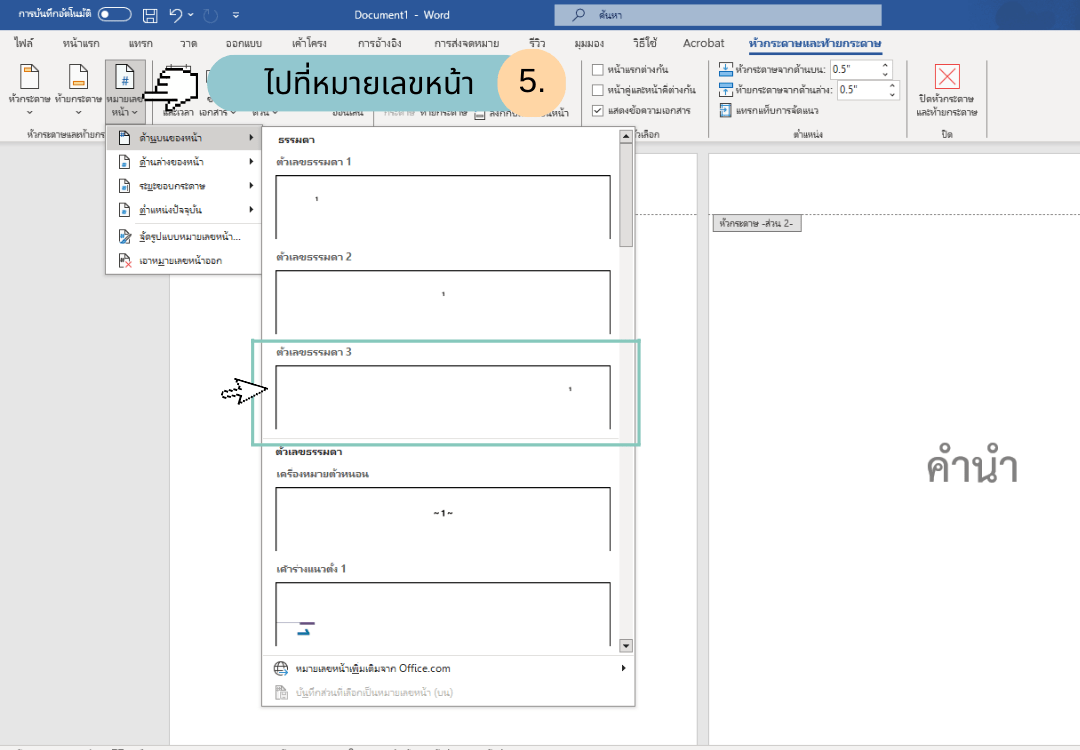The image size is (1080, 750).
Task: Click ด้านบนของหน้า page icon
Action: click(125, 138)
